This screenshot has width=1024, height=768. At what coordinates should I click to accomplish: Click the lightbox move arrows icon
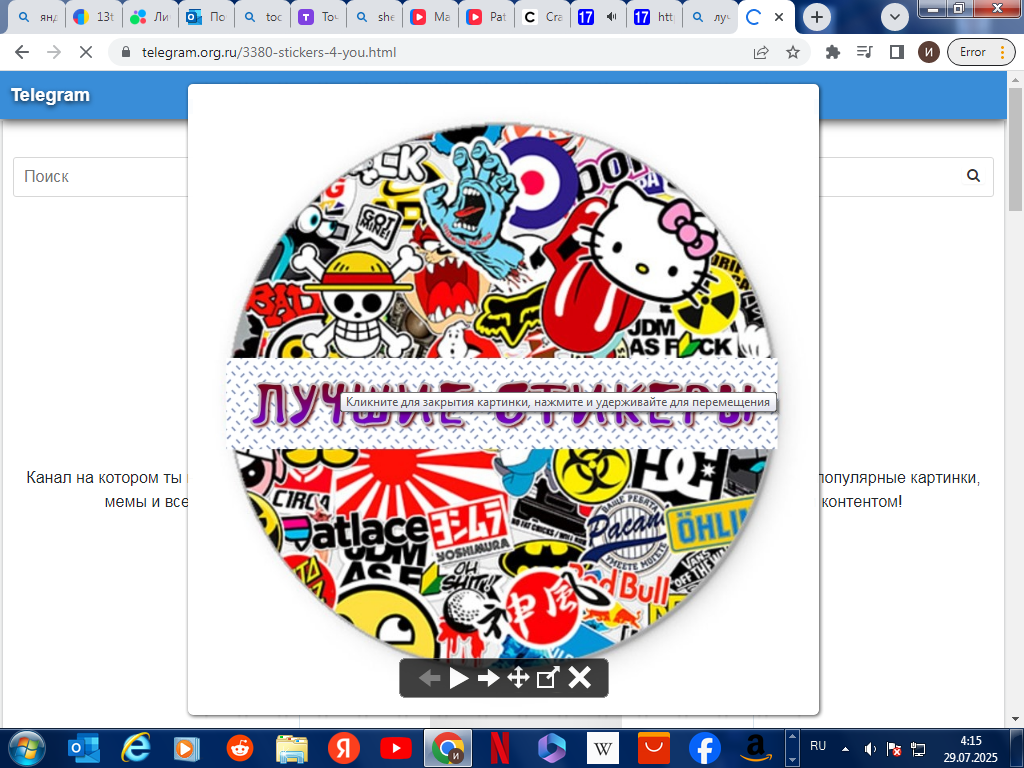click(x=518, y=678)
